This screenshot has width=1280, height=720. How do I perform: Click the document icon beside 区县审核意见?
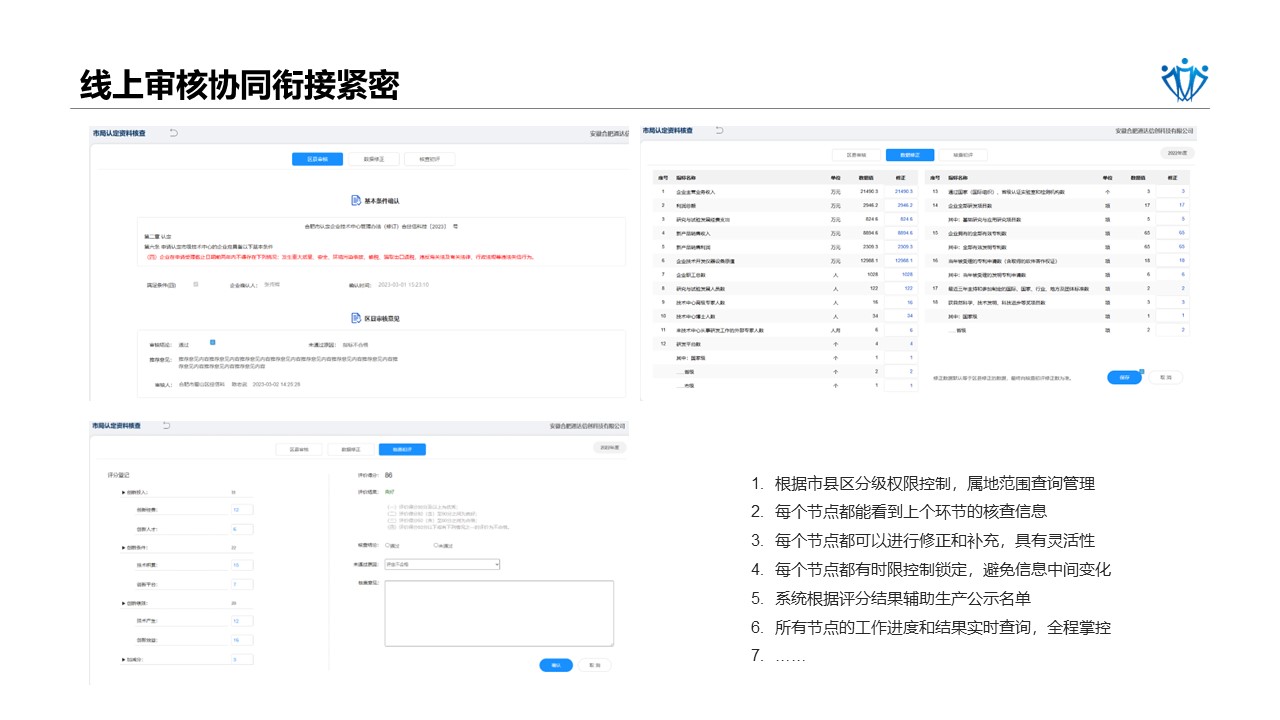355,318
